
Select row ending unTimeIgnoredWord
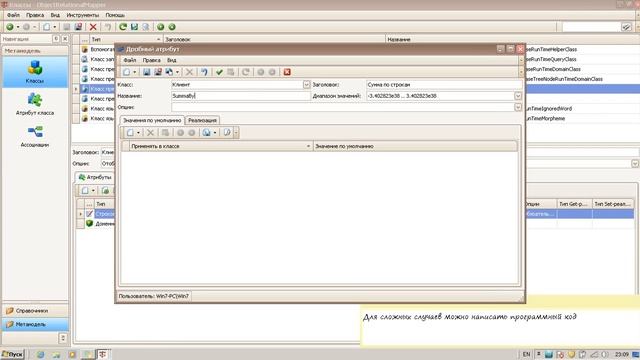[x=549, y=109]
